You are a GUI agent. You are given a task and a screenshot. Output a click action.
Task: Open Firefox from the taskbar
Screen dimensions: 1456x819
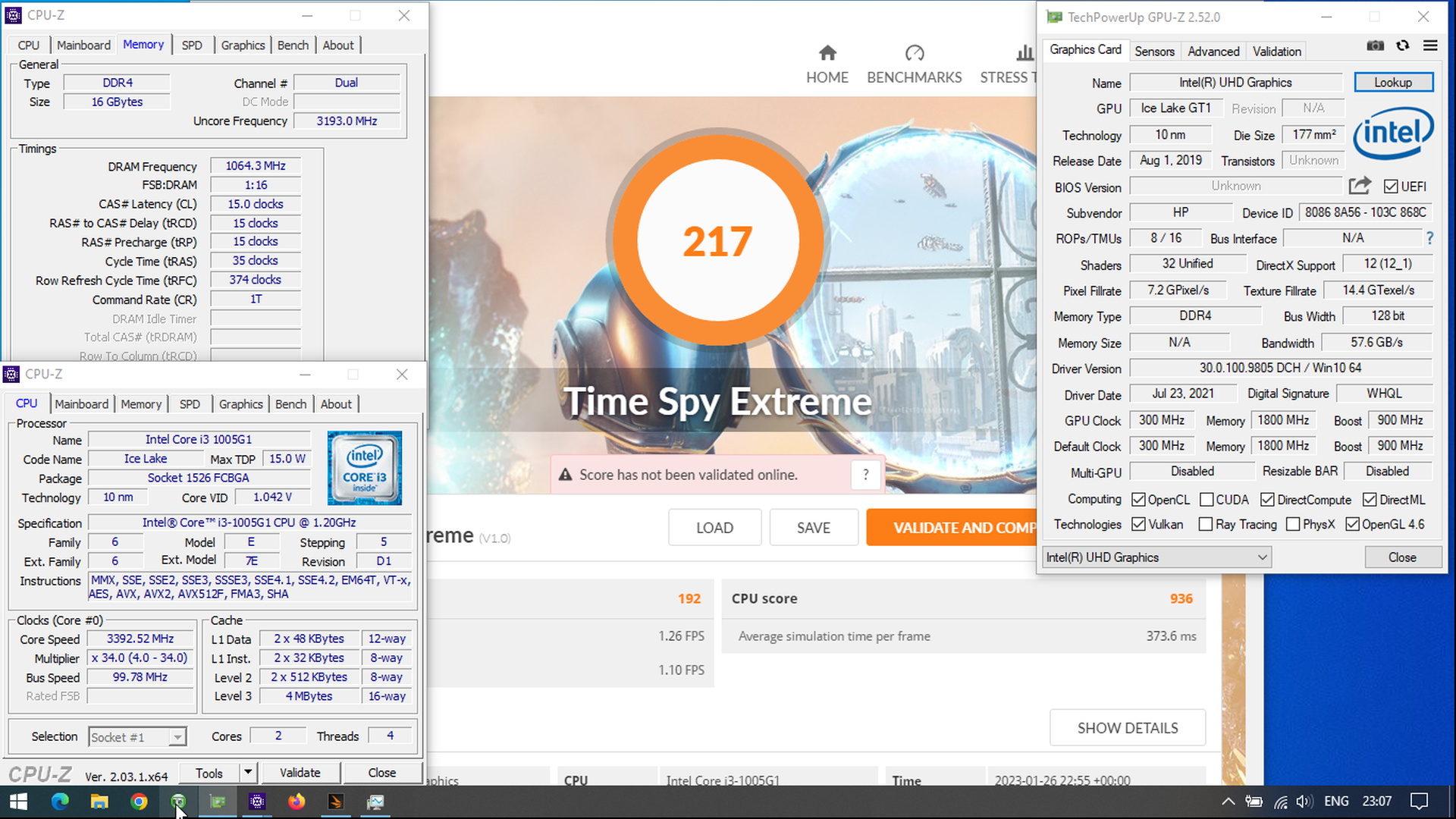297,802
